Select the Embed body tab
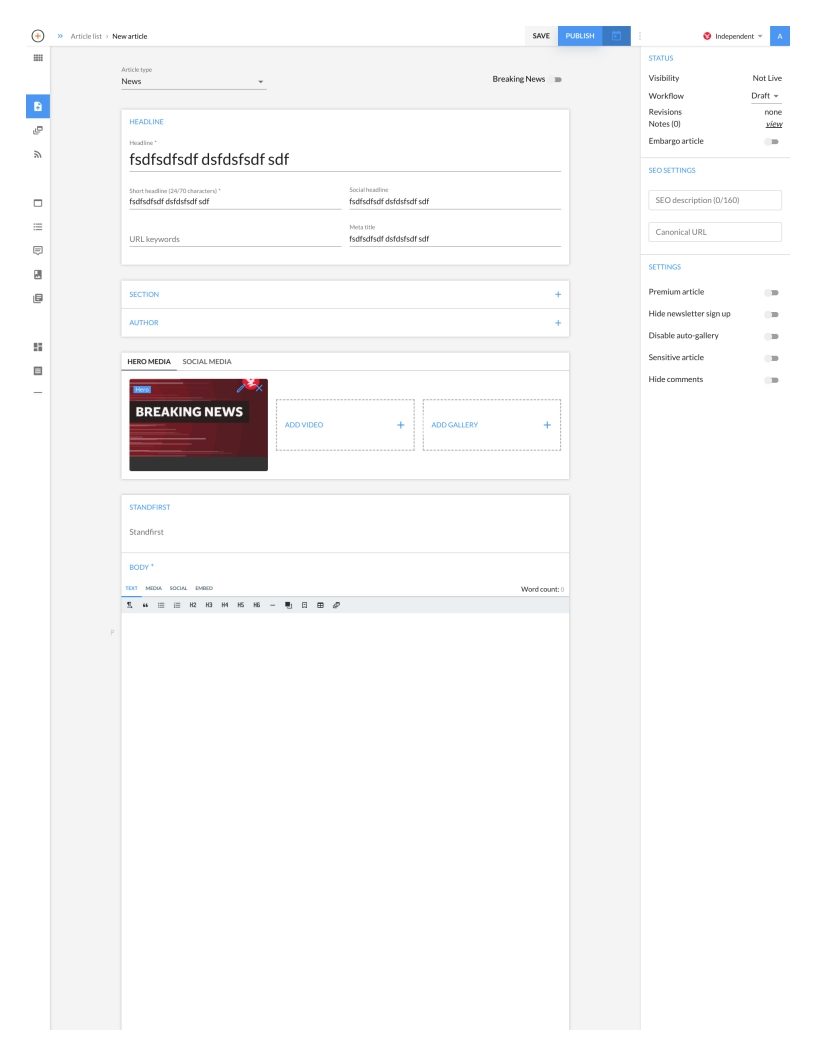Viewport: 816px width, 1056px height. [x=204, y=588]
